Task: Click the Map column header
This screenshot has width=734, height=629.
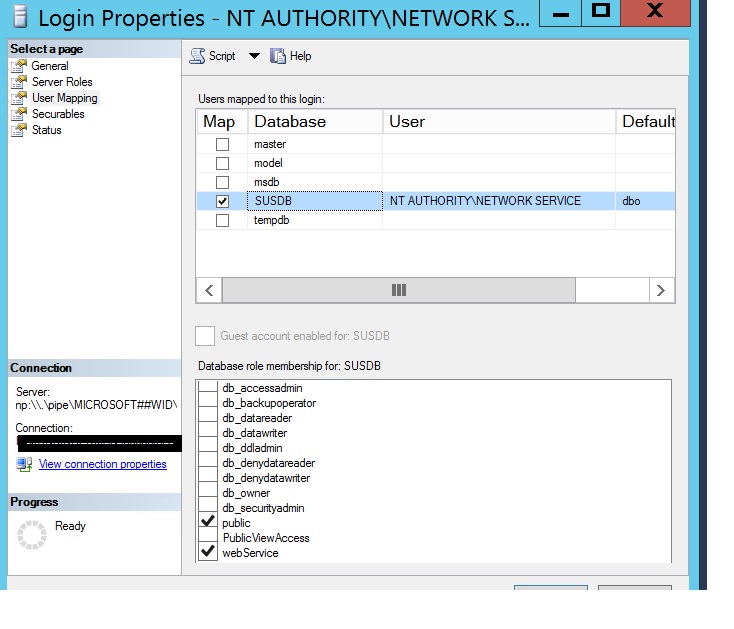Action: pos(222,122)
